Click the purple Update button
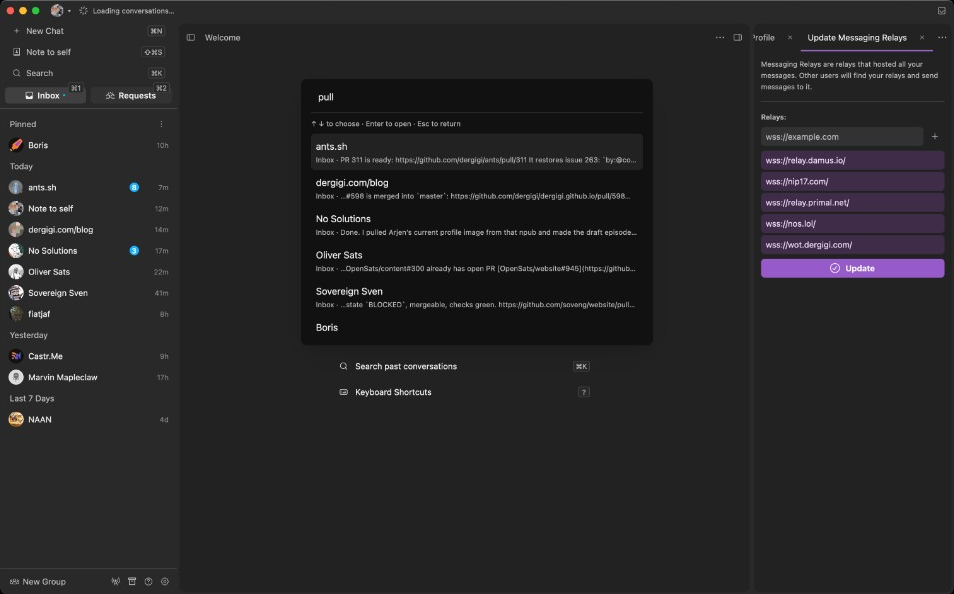 tap(852, 268)
